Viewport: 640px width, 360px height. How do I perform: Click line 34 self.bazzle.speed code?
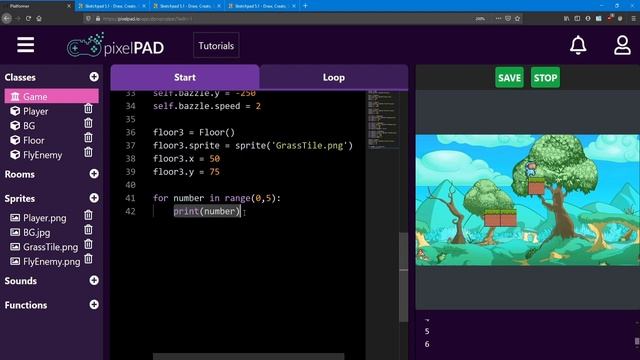pyautogui.click(x=207, y=106)
